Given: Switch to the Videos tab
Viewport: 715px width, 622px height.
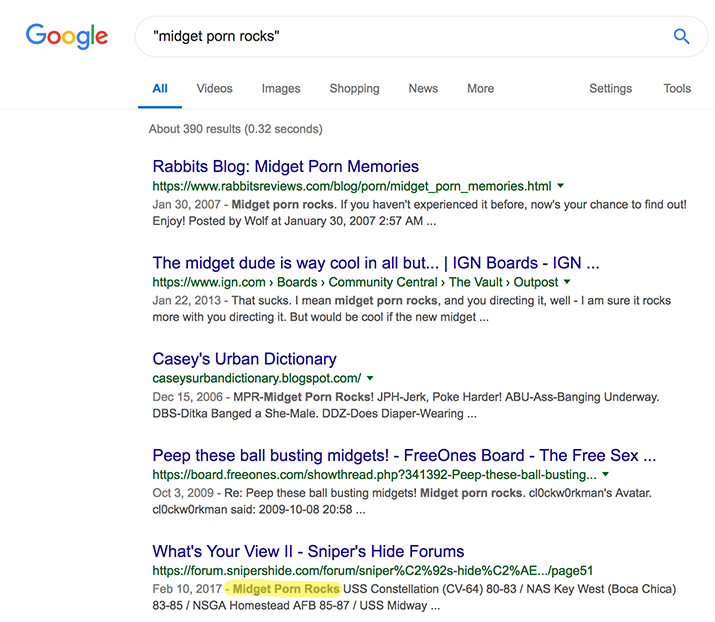Looking at the screenshot, I should coord(214,88).
